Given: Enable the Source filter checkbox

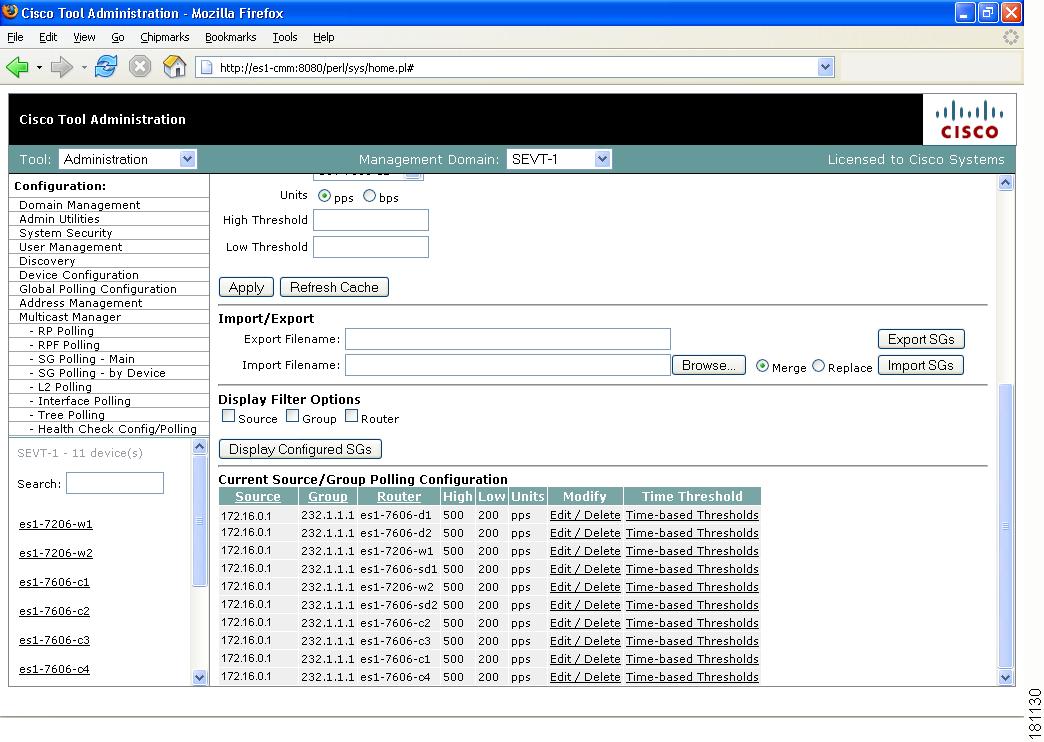Looking at the screenshot, I should pyautogui.click(x=228, y=416).
